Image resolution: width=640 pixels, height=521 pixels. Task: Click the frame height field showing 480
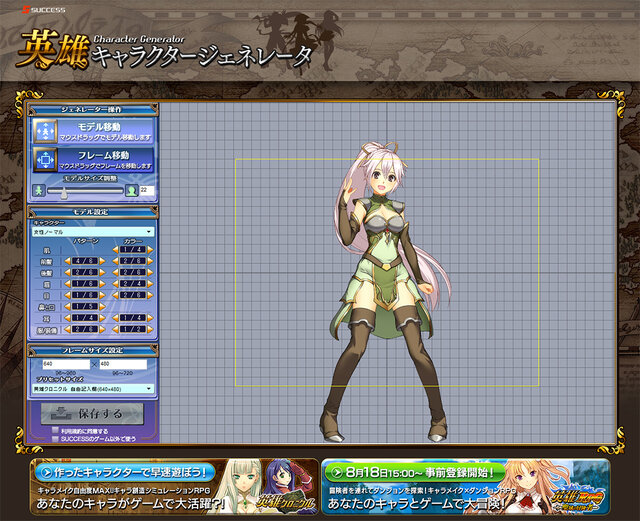click(121, 365)
